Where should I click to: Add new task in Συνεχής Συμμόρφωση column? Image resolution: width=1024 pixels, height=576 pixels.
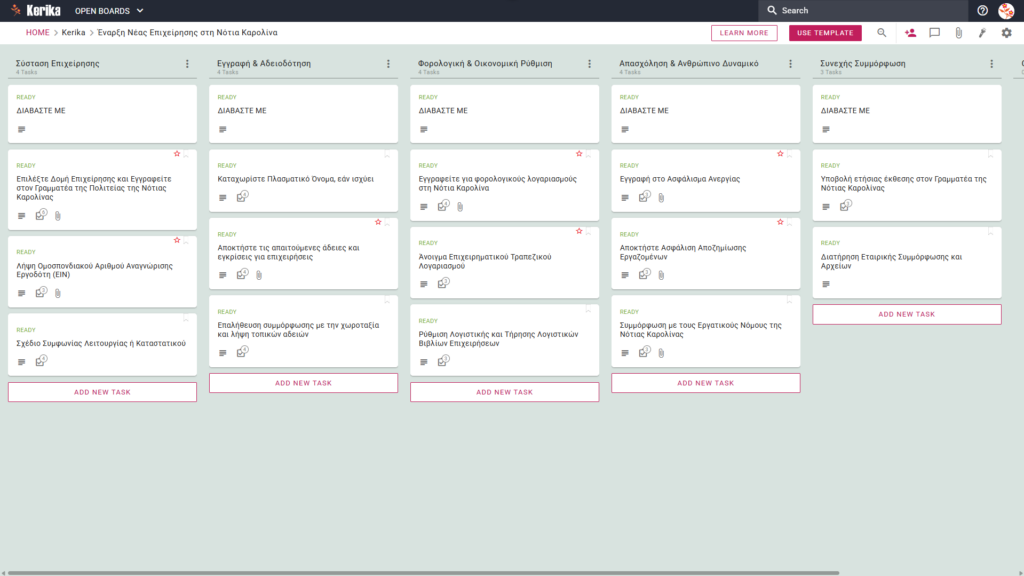tap(907, 314)
